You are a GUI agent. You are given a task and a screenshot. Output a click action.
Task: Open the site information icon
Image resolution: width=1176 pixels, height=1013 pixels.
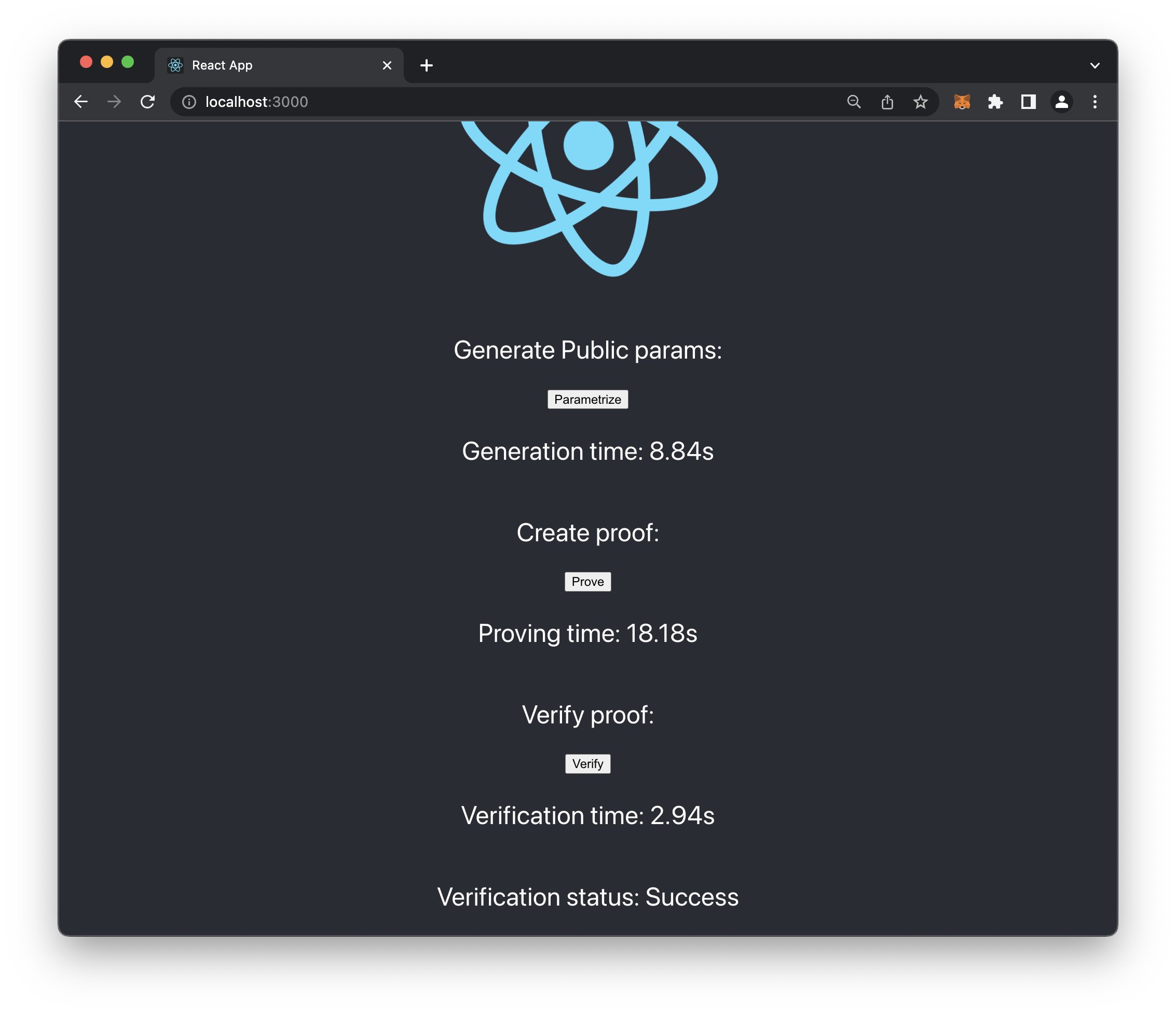(189, 102)
